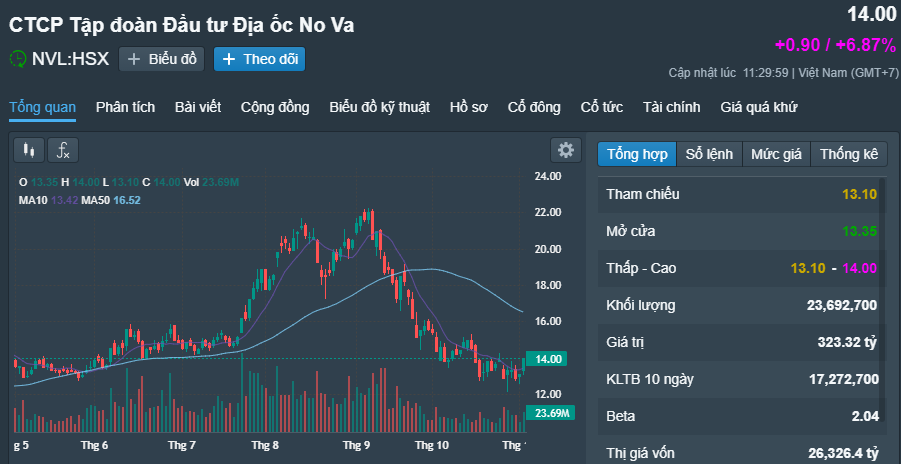The width and height of the screenshot is (901, 464).
Task: Click the Mở cửa value 13.35
Action: (x=860, y=231)
